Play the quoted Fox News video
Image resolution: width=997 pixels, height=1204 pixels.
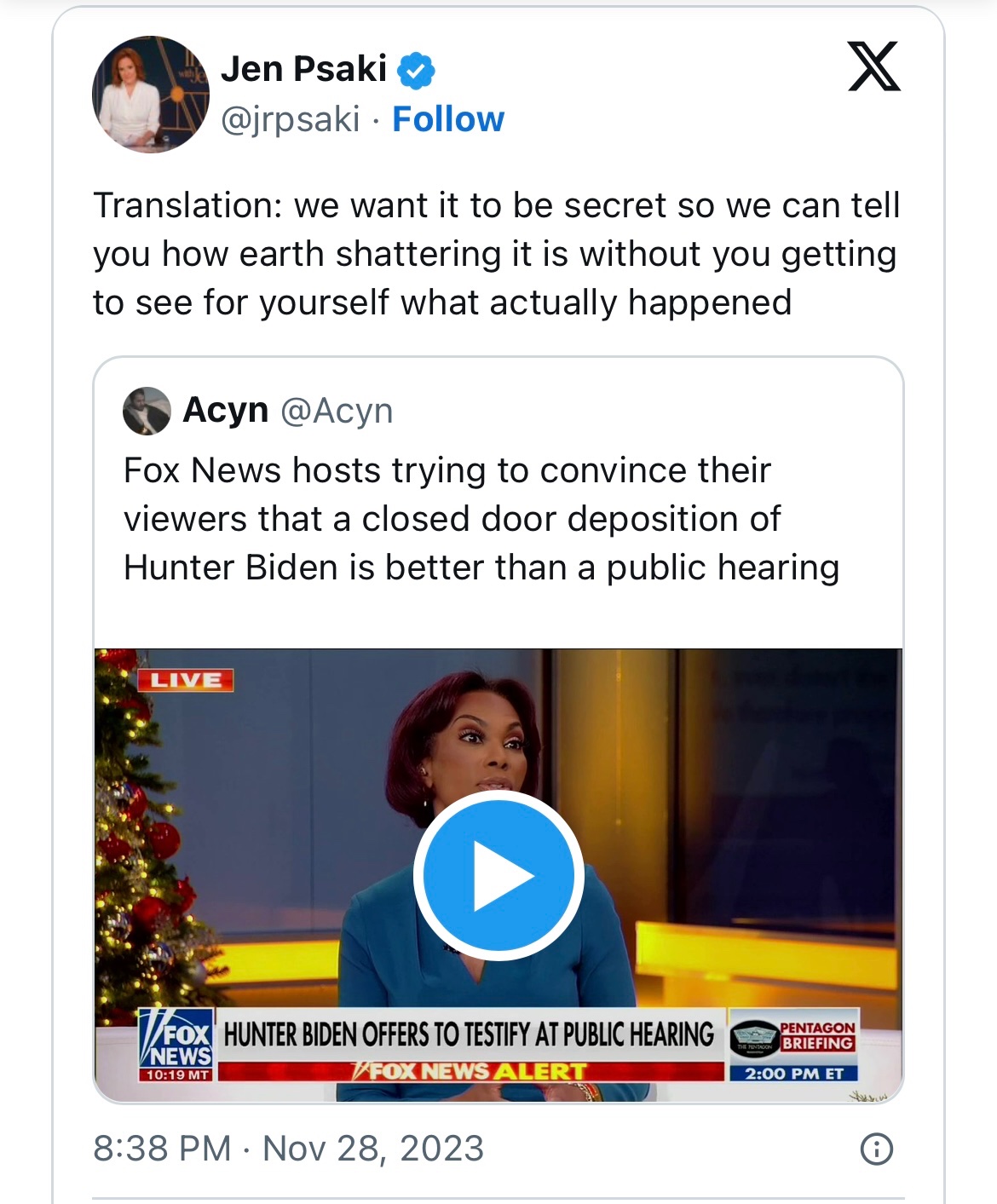pos(498,875)
